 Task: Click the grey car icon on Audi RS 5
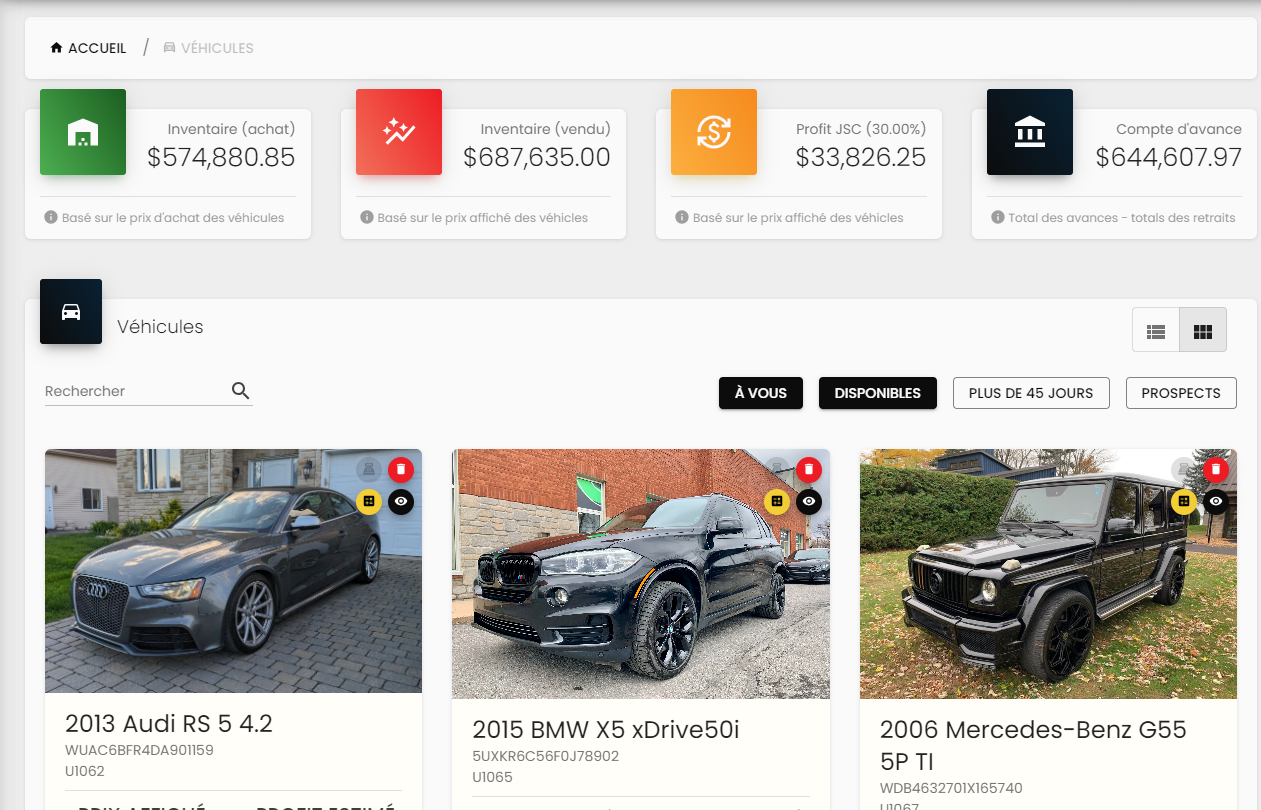[369, 469]
